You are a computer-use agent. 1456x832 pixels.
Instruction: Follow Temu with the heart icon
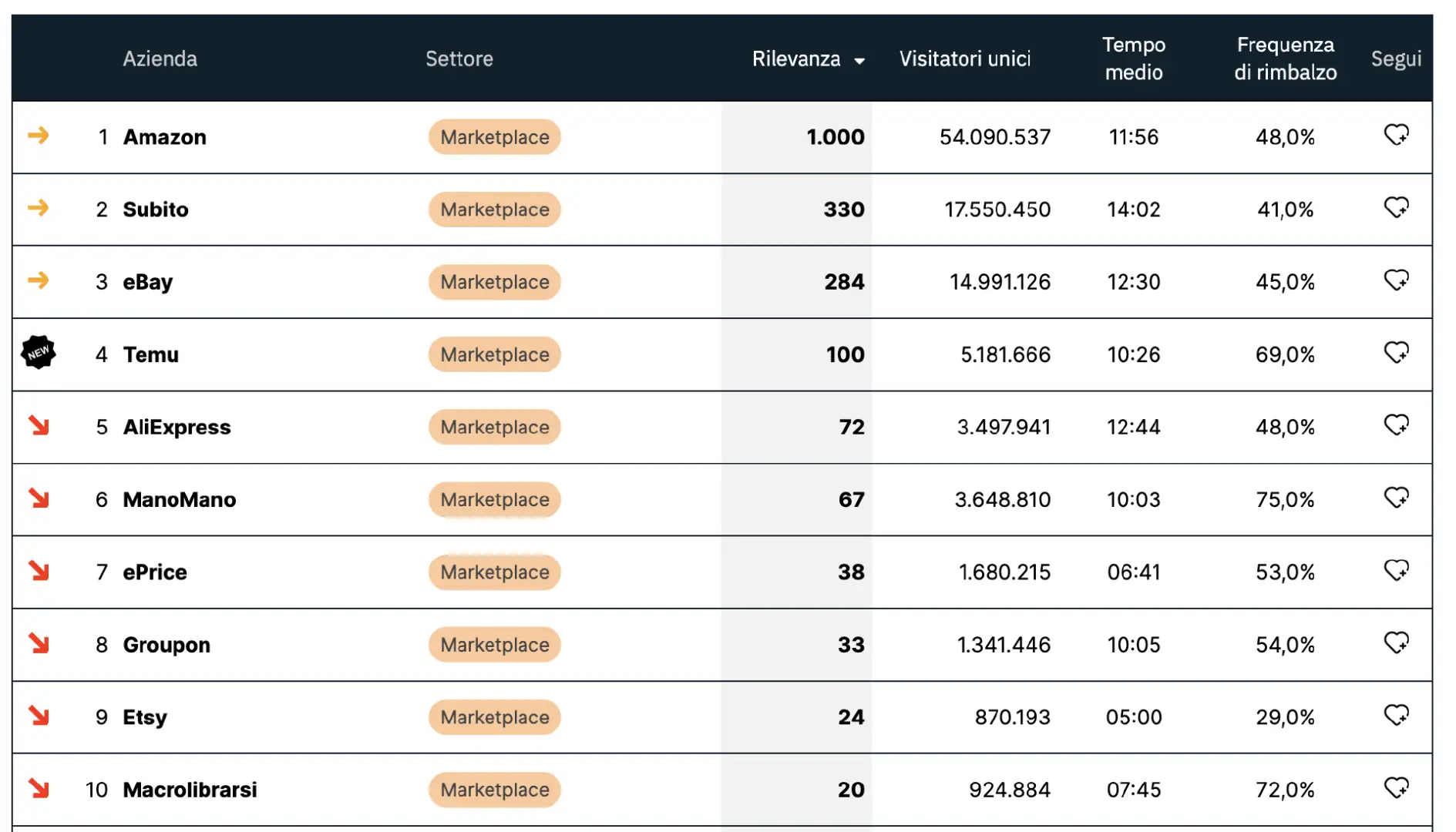point(1396,353)
